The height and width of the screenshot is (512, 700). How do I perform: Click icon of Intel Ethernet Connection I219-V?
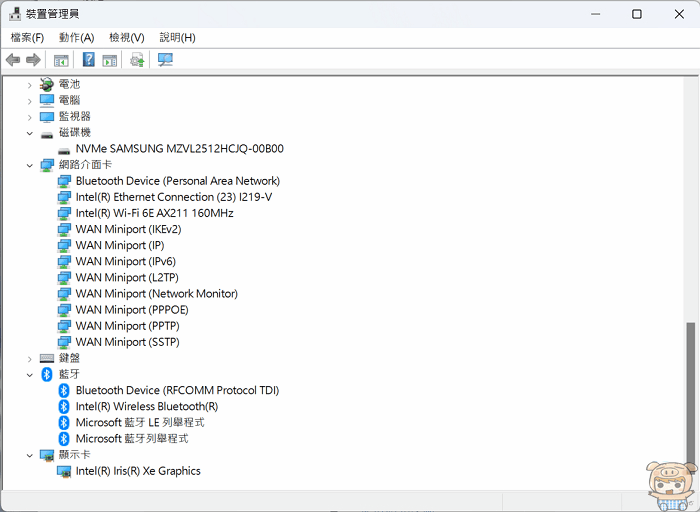coord(64,197)
